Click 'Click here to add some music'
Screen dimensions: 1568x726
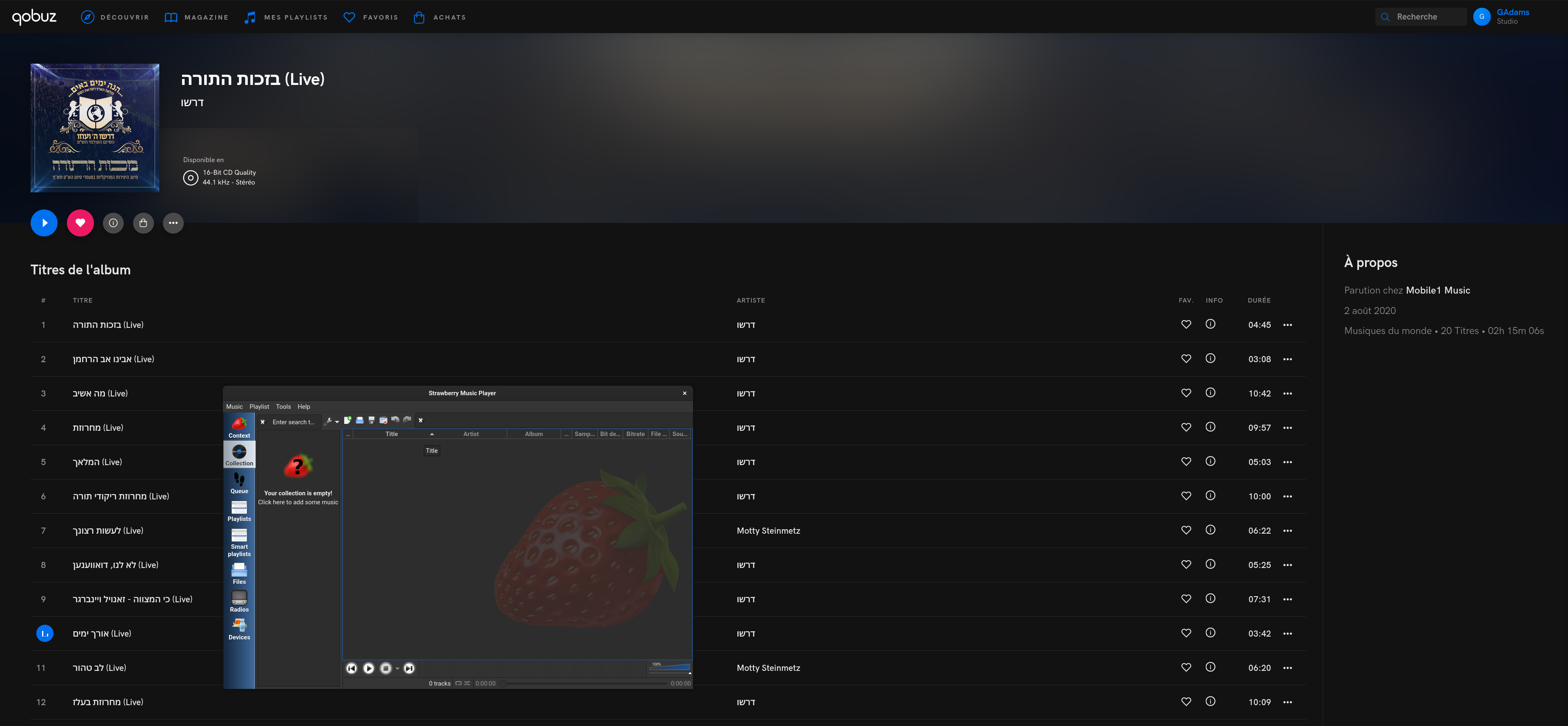298,502
